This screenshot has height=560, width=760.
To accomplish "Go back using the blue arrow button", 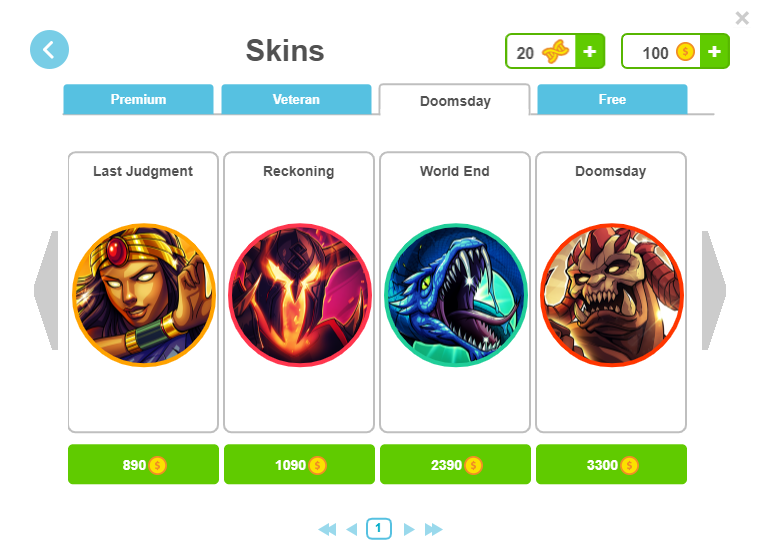I will 49,49.
